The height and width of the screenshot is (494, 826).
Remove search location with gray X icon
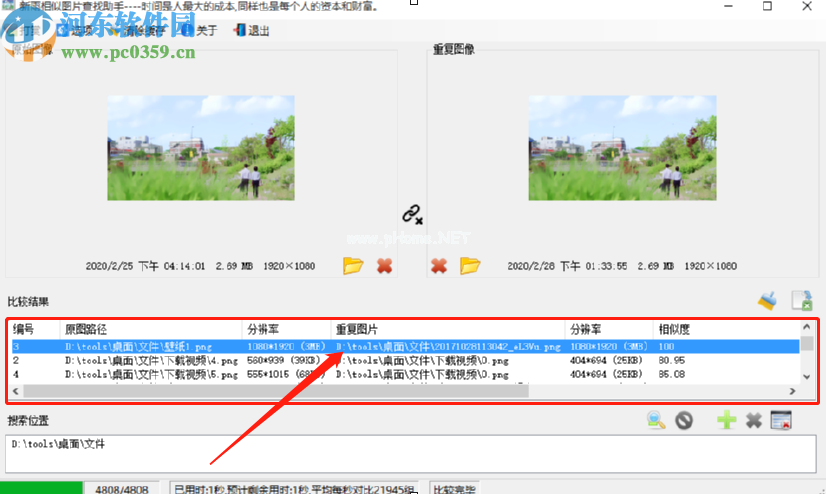[754, 420]
